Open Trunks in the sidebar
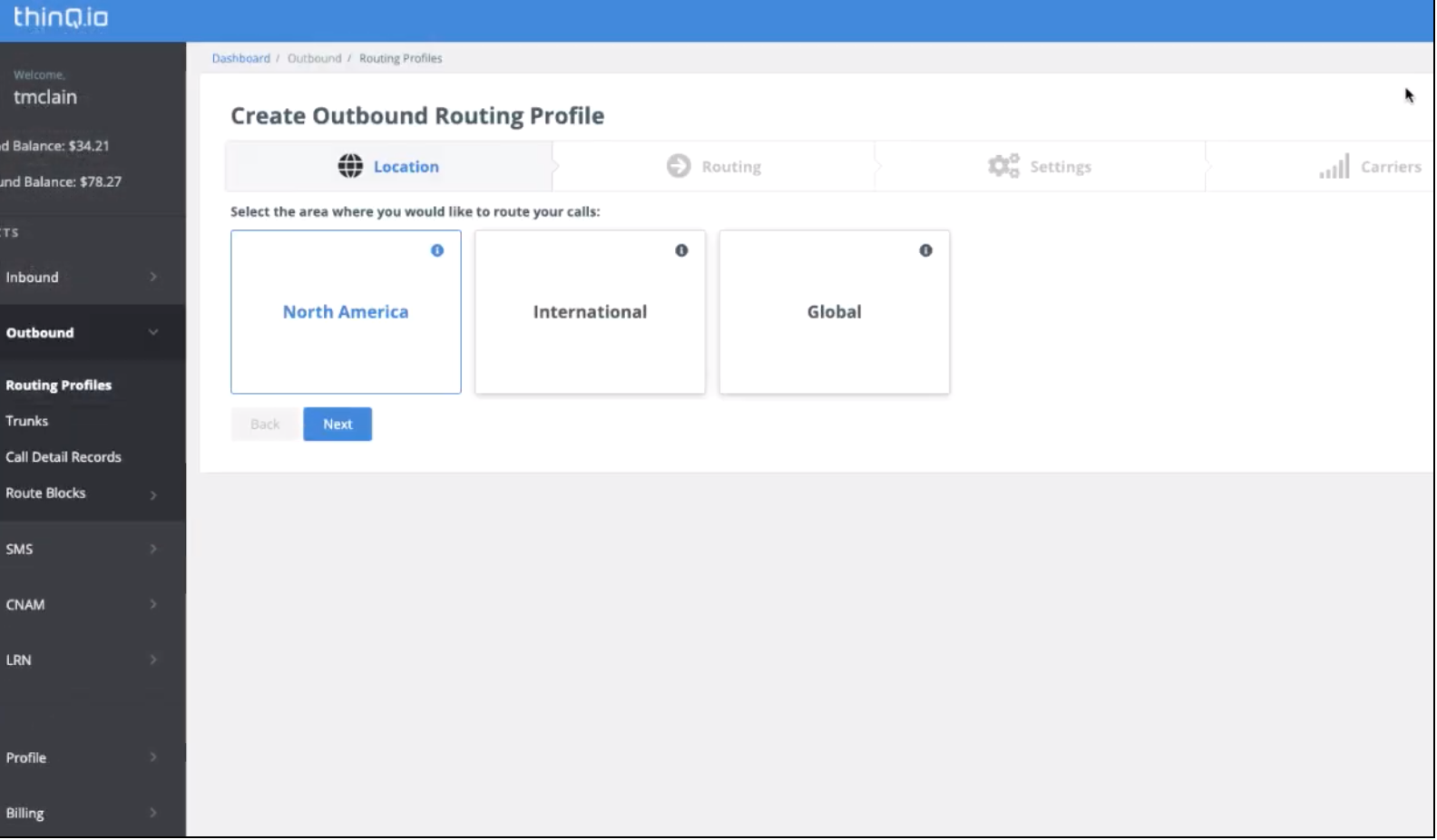This screenshot has width=1437, height=840. coord(27,421)
